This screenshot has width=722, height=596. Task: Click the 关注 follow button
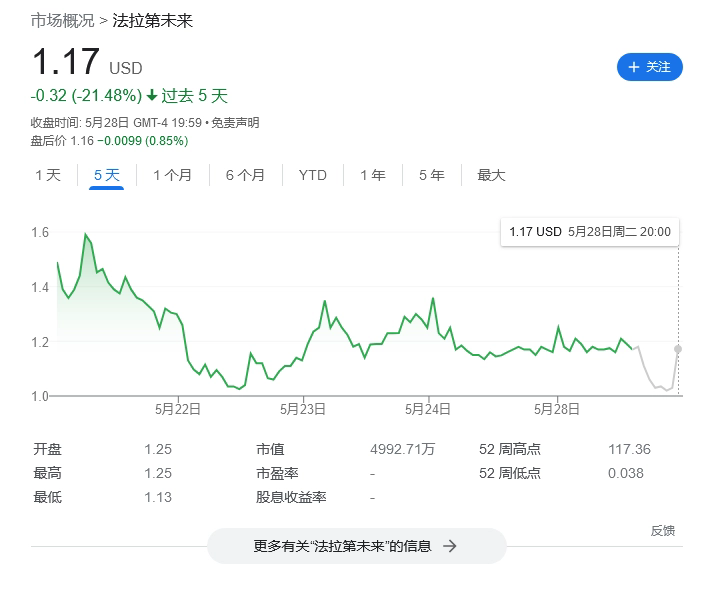click(649, 67)
